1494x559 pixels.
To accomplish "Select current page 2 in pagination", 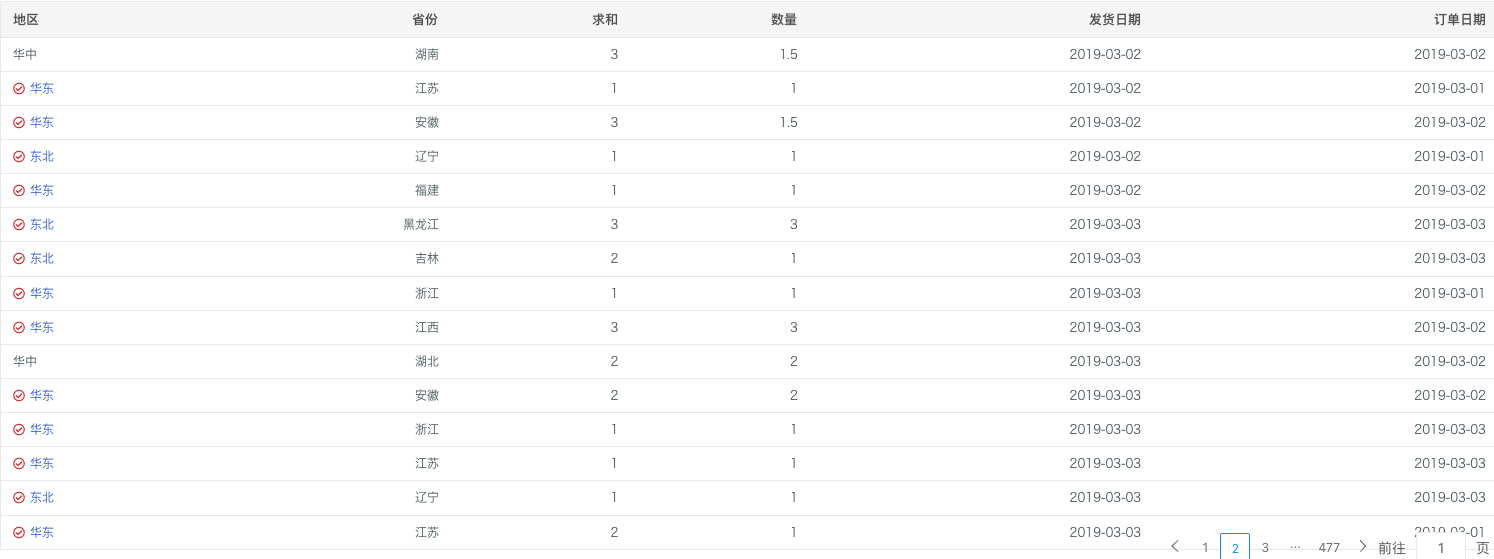I will (1235, 548).
